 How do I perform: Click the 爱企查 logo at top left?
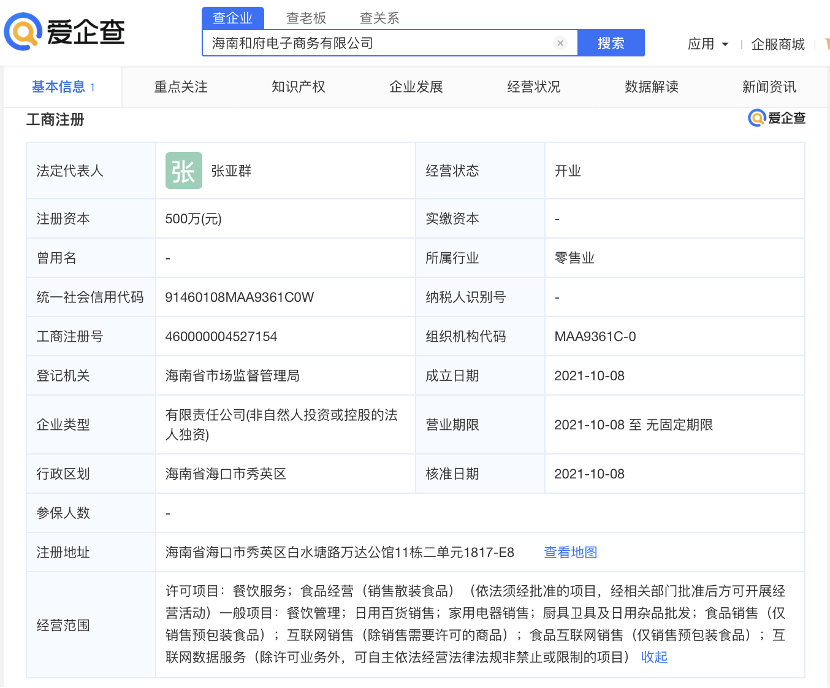click(66, 32)
